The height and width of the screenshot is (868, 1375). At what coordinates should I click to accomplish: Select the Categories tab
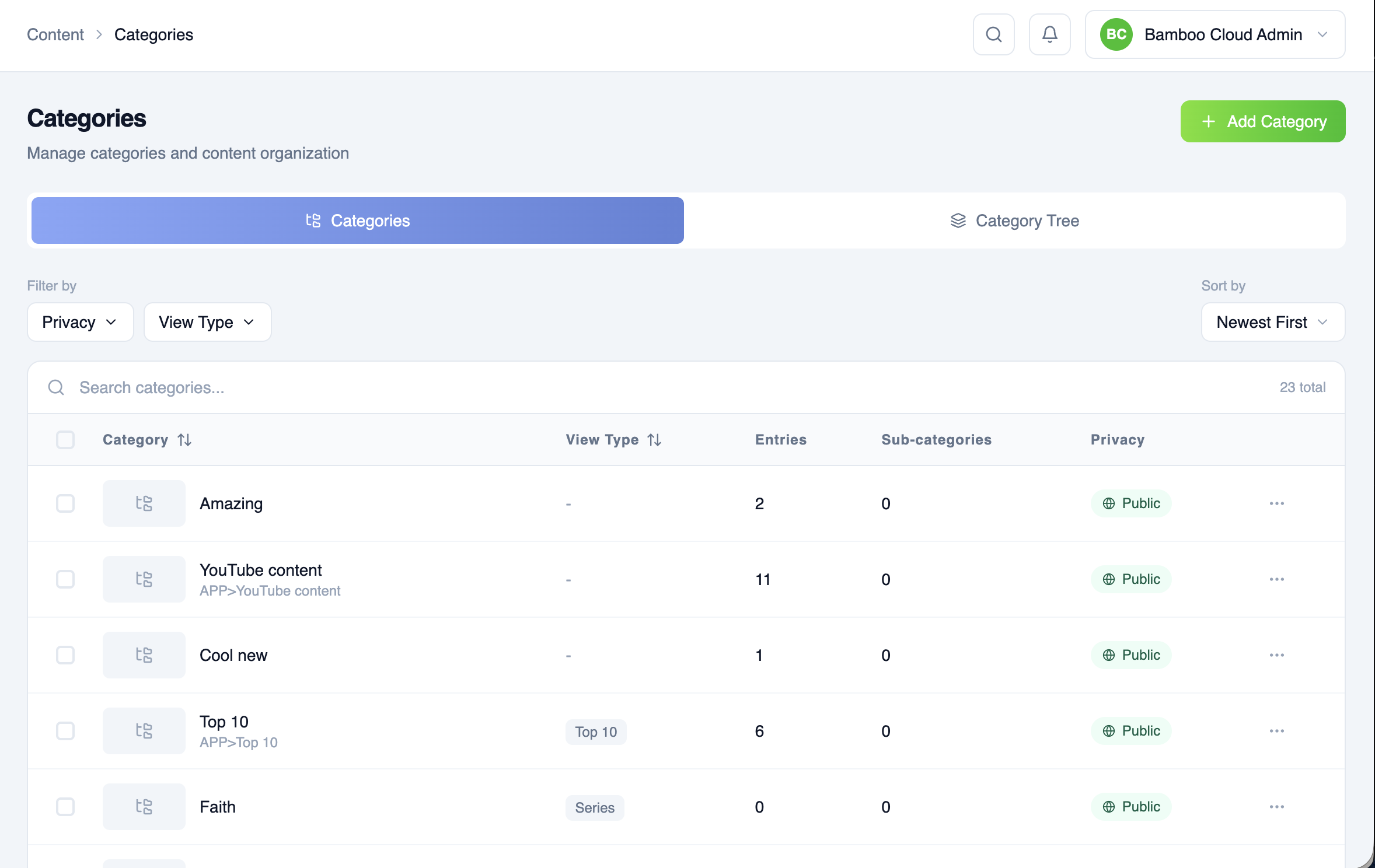tap(358, 220)
